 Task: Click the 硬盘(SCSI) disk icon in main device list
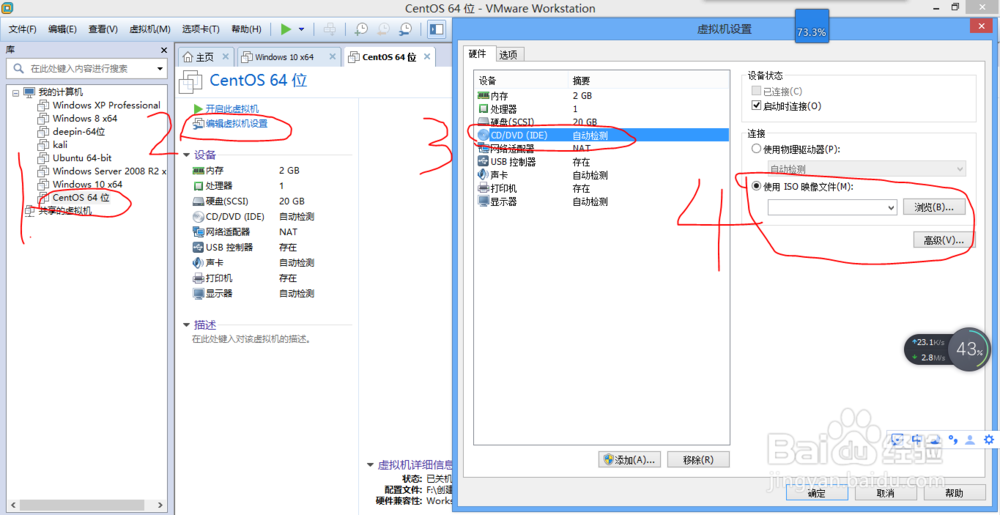pyautogui.click(x=198, y=201)
